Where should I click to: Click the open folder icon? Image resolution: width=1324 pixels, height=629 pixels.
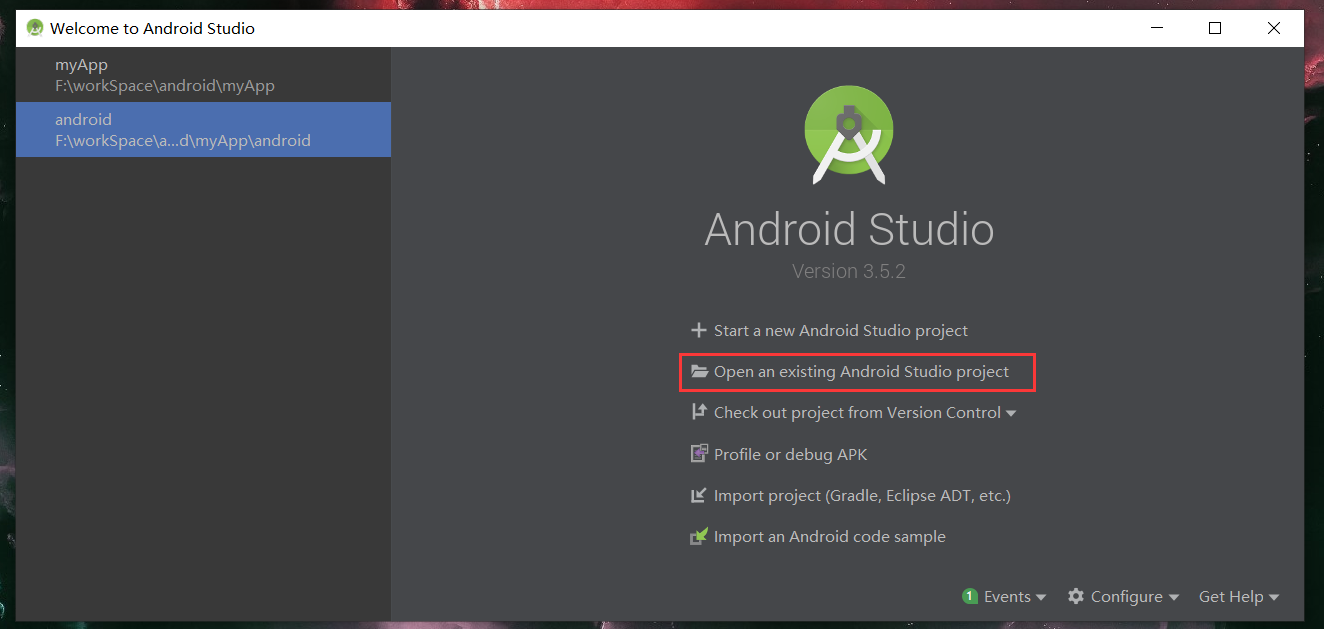click(x=699, y=372)
